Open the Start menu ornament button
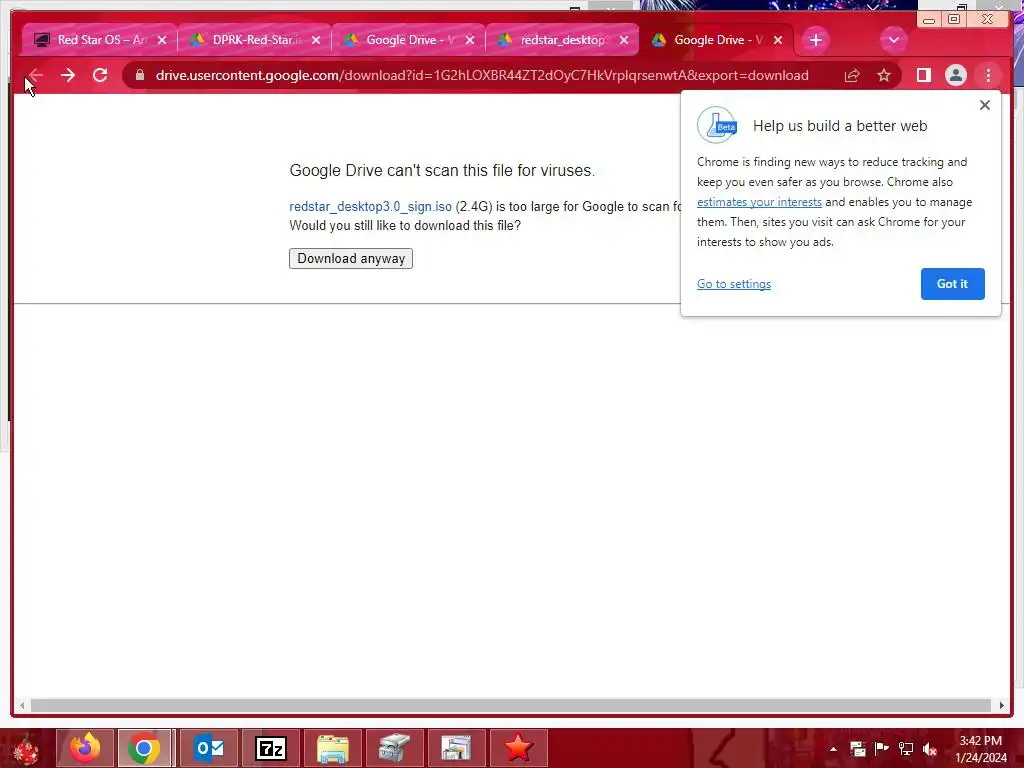The height and width of the screenshot is (768, 1024). pos(26,748)
